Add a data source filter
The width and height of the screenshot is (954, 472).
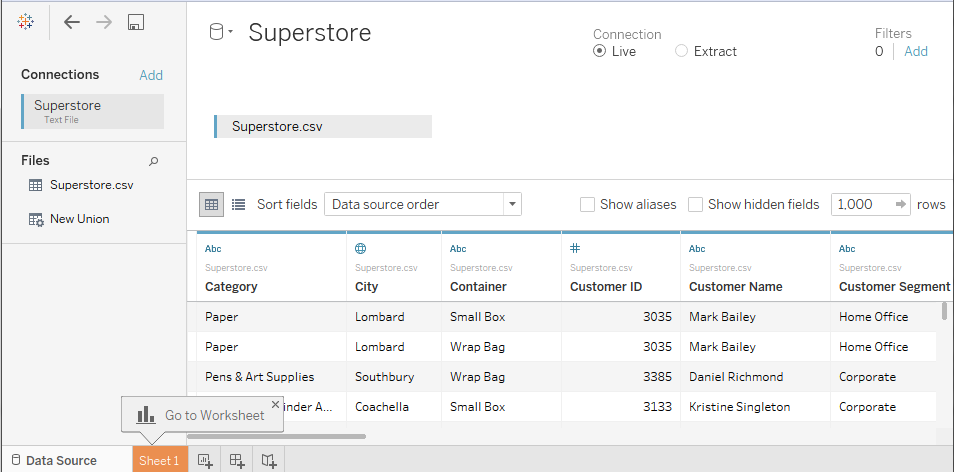[916, 51]
